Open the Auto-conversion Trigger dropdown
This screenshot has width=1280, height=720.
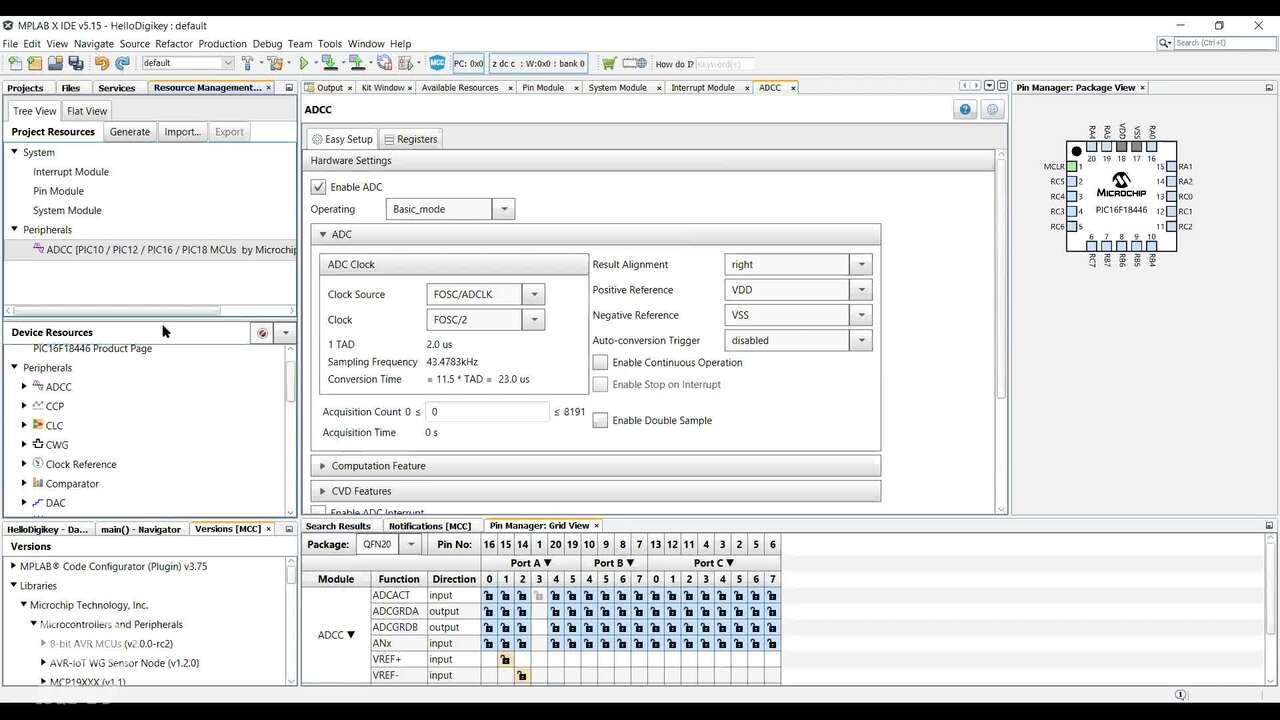pos(861,341)
